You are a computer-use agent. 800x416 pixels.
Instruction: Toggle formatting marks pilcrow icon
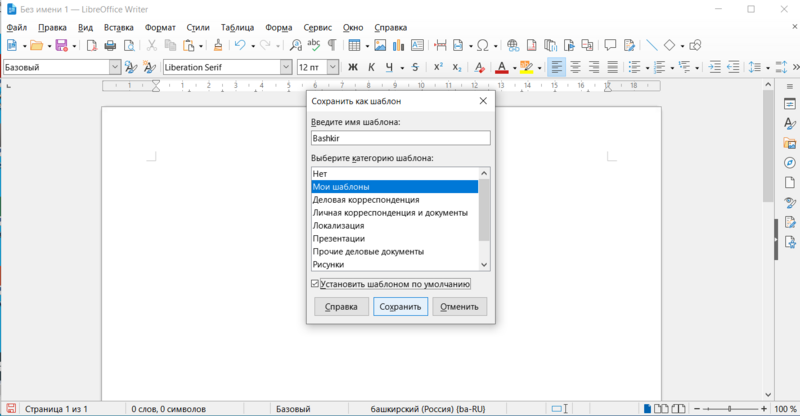tap(332, 45)
